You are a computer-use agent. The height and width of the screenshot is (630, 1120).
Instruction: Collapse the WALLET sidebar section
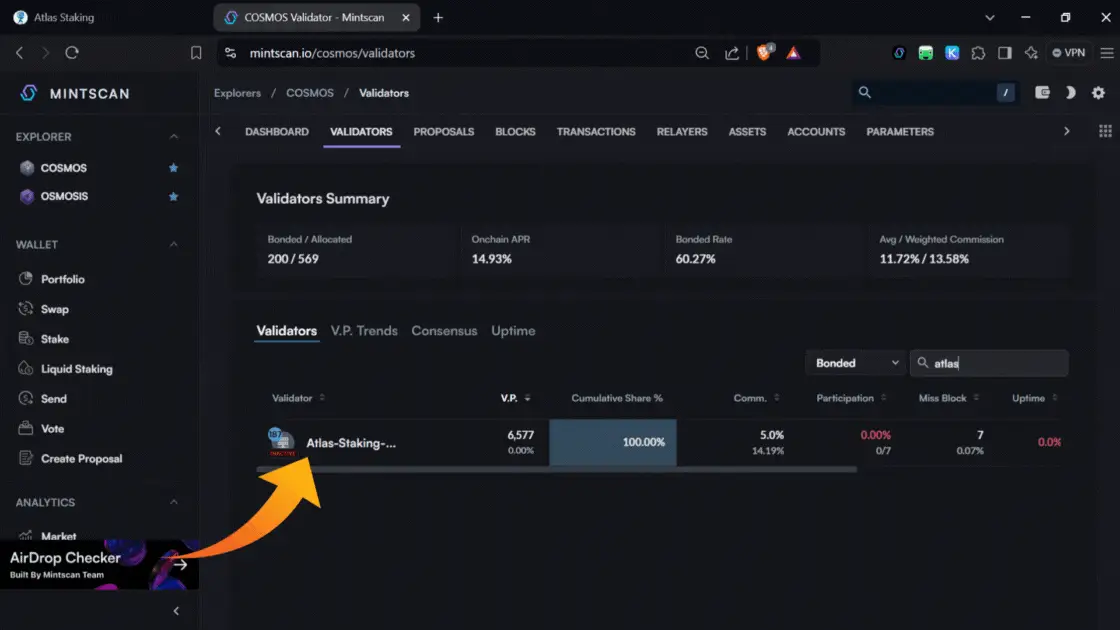[173, 245]
